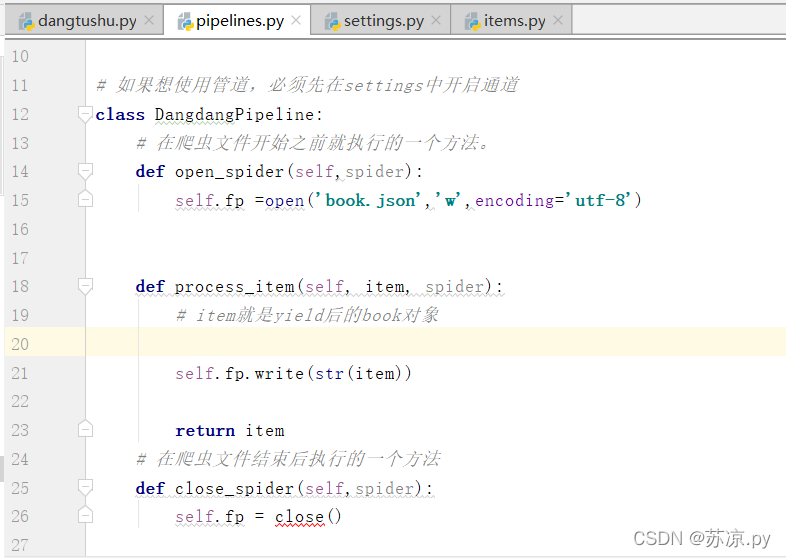Collapse the DangdangPipeline class fold marker
Viewport: 786px width, 558px height.
pyautogui.click(x=85, y=114)
